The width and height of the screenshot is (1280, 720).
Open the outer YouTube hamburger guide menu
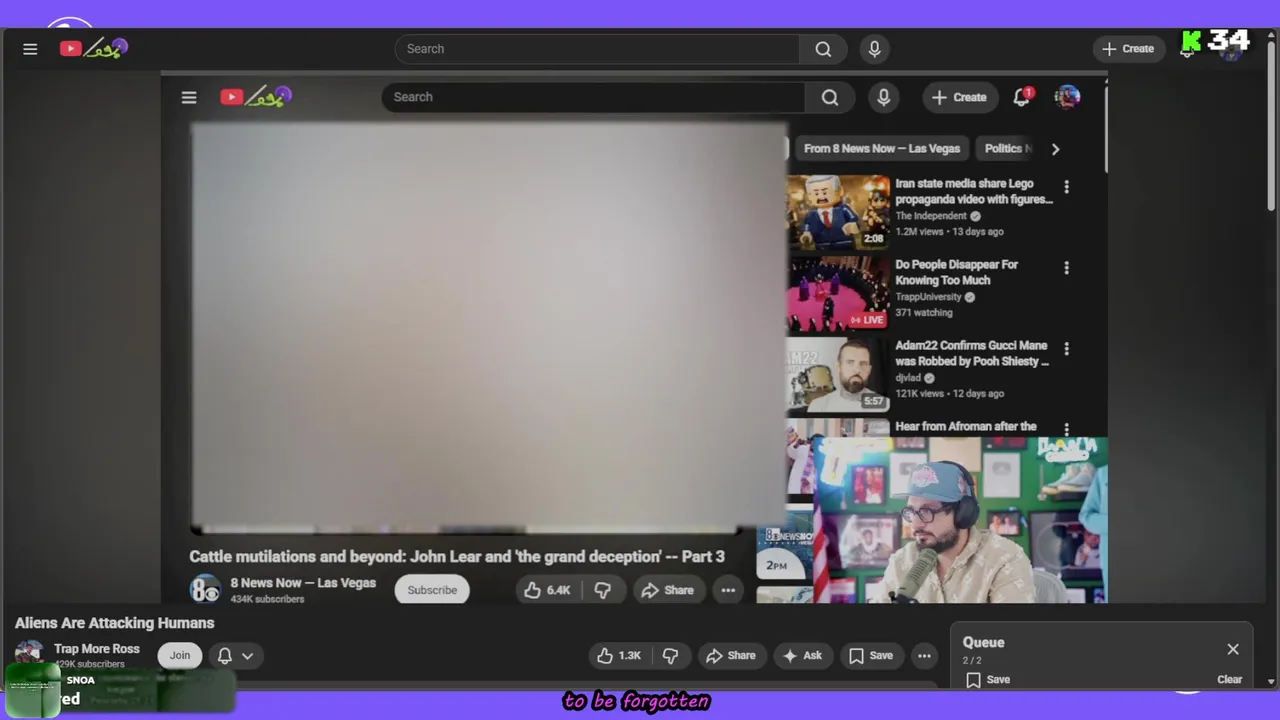coord(30,49)
